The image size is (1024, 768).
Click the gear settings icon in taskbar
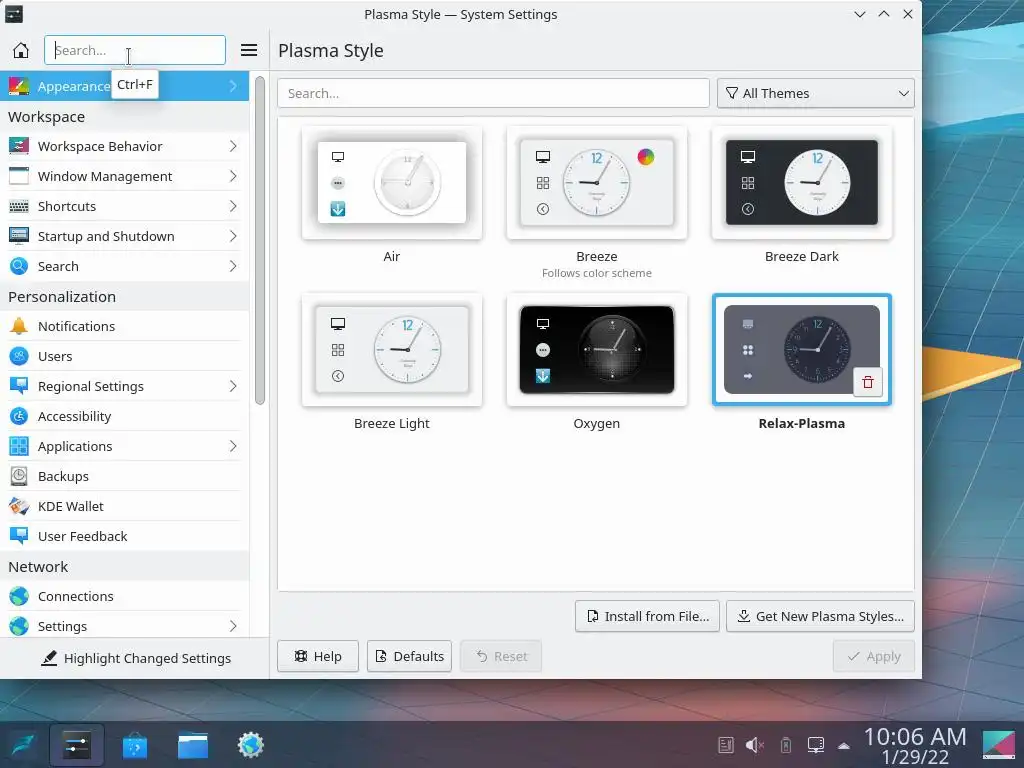coord(251,745)
